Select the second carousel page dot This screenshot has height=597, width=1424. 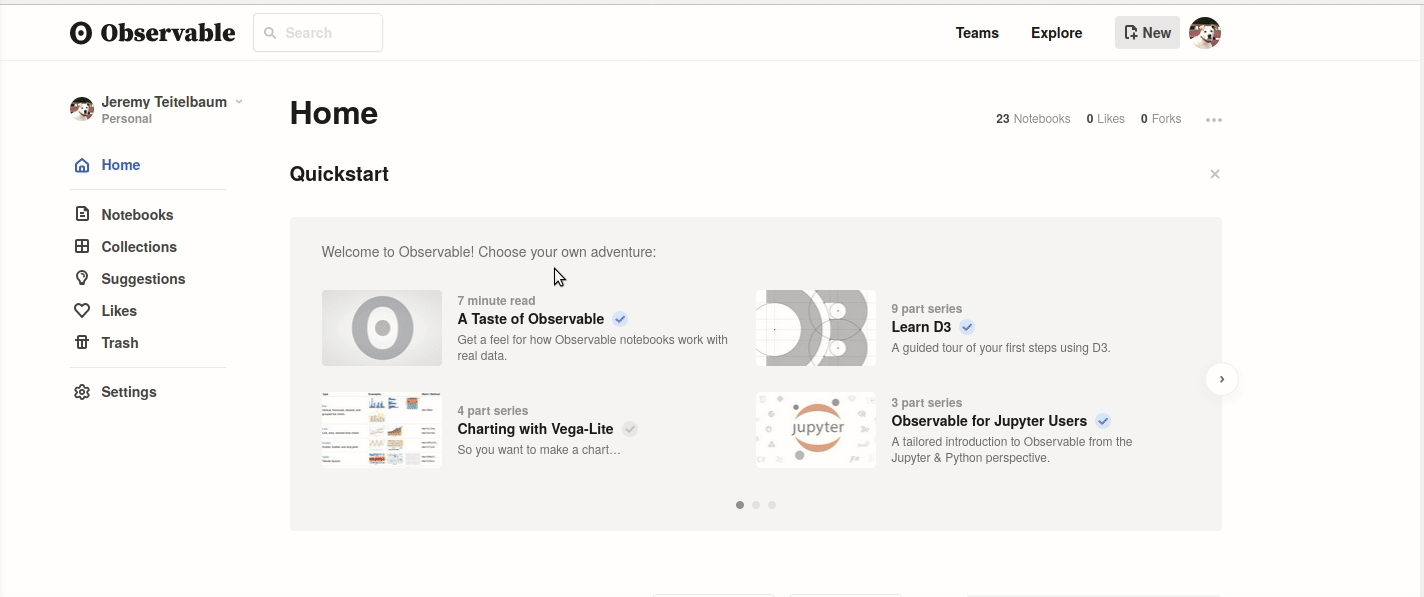pos(756,505)
